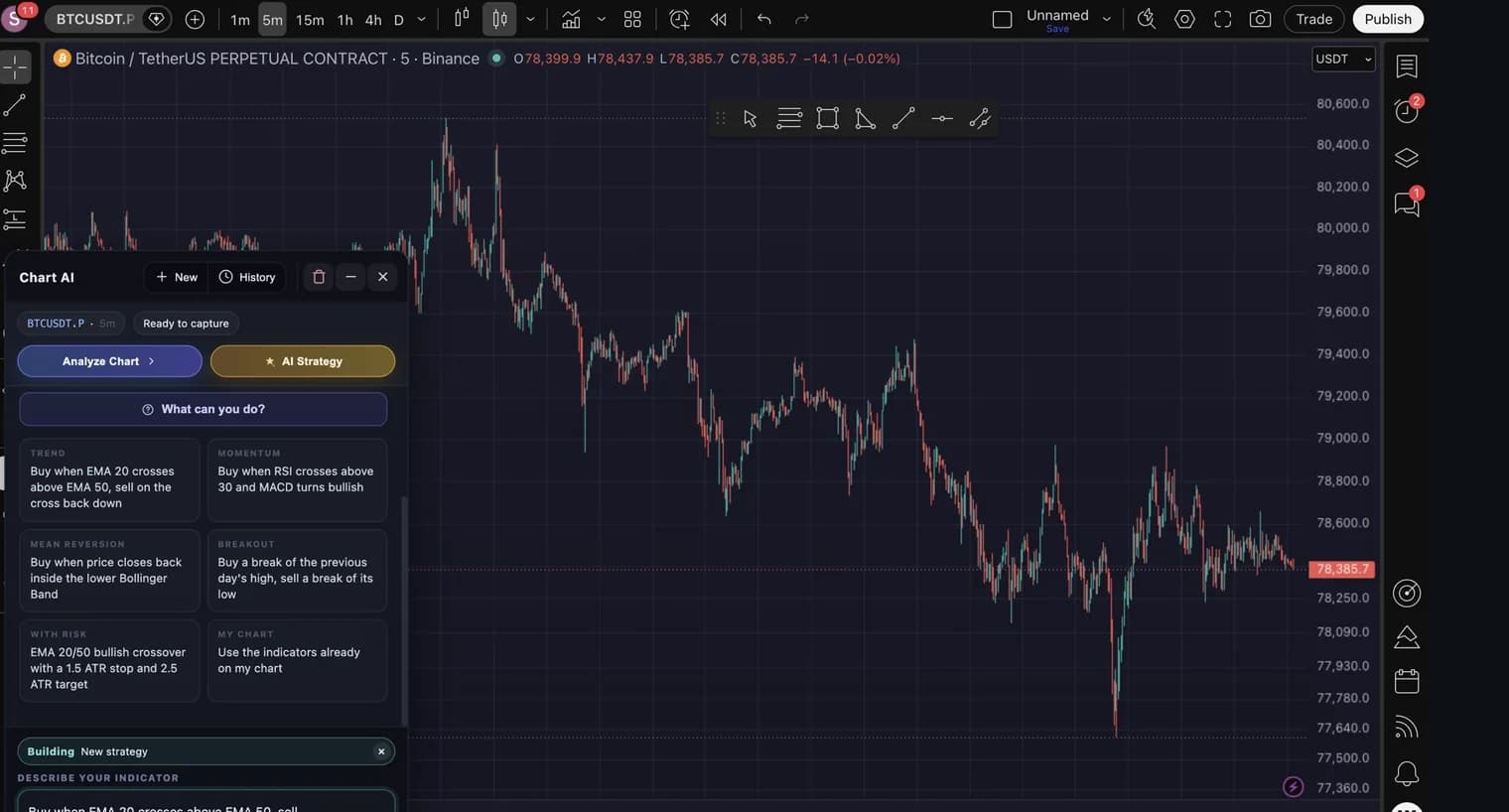Screen dimensions: 1509x812
Task: Open the notifications bell in right sidebar
Action: tap(1407, 772)
